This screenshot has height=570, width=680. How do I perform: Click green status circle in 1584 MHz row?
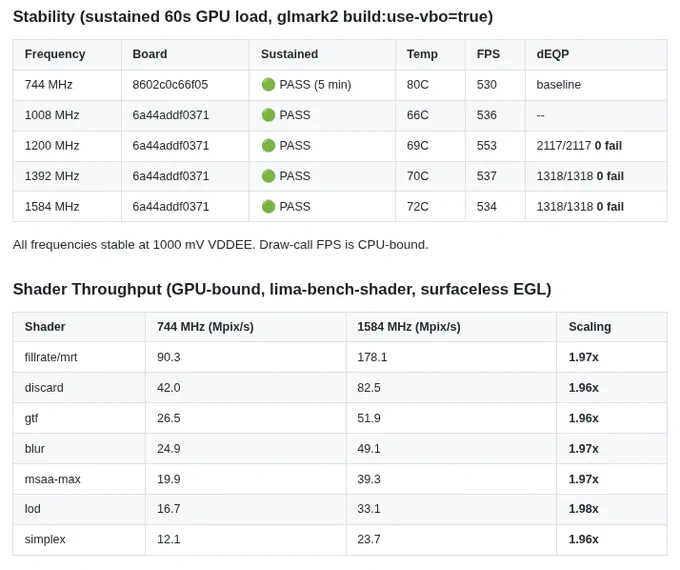pyautogui.click(x=268, y=206)
